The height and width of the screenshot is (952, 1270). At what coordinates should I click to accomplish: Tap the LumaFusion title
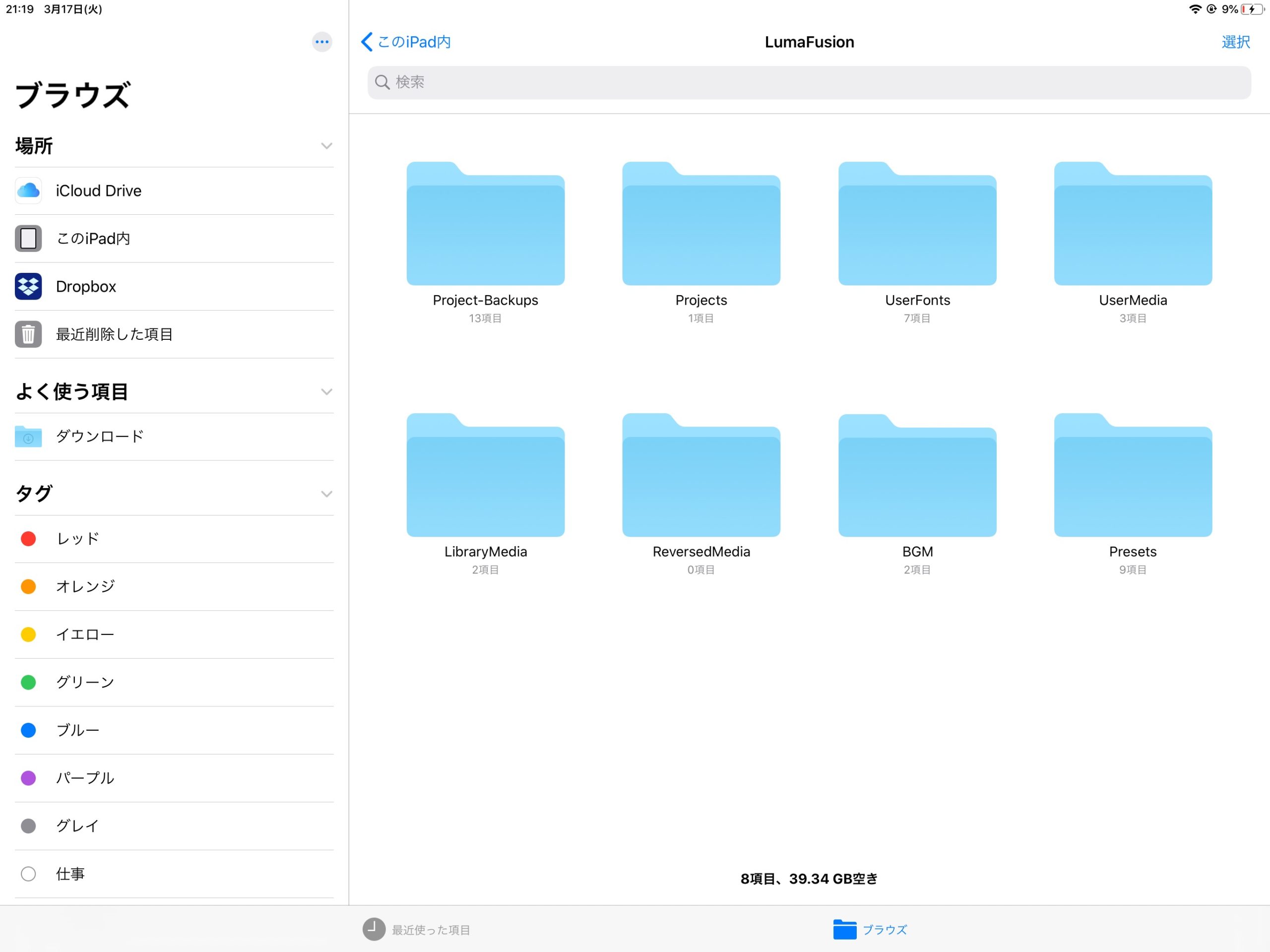pos(809,42)
